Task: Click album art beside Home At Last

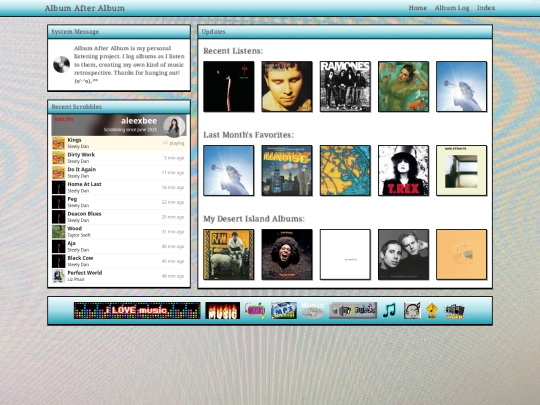Action: coord(59,188)
